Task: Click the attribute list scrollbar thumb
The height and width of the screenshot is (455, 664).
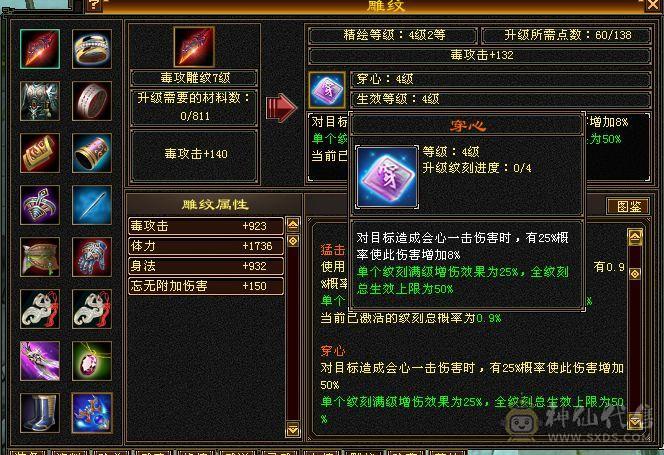Action: pos(293,241)
